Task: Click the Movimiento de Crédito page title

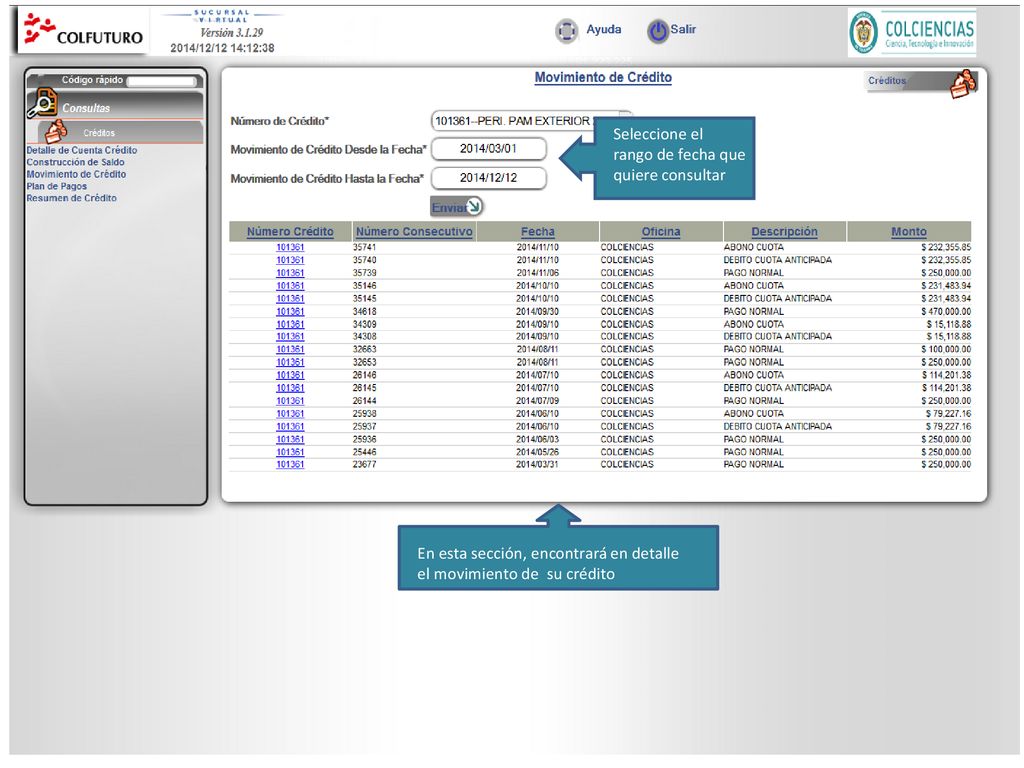Action: tap(603, 78)
